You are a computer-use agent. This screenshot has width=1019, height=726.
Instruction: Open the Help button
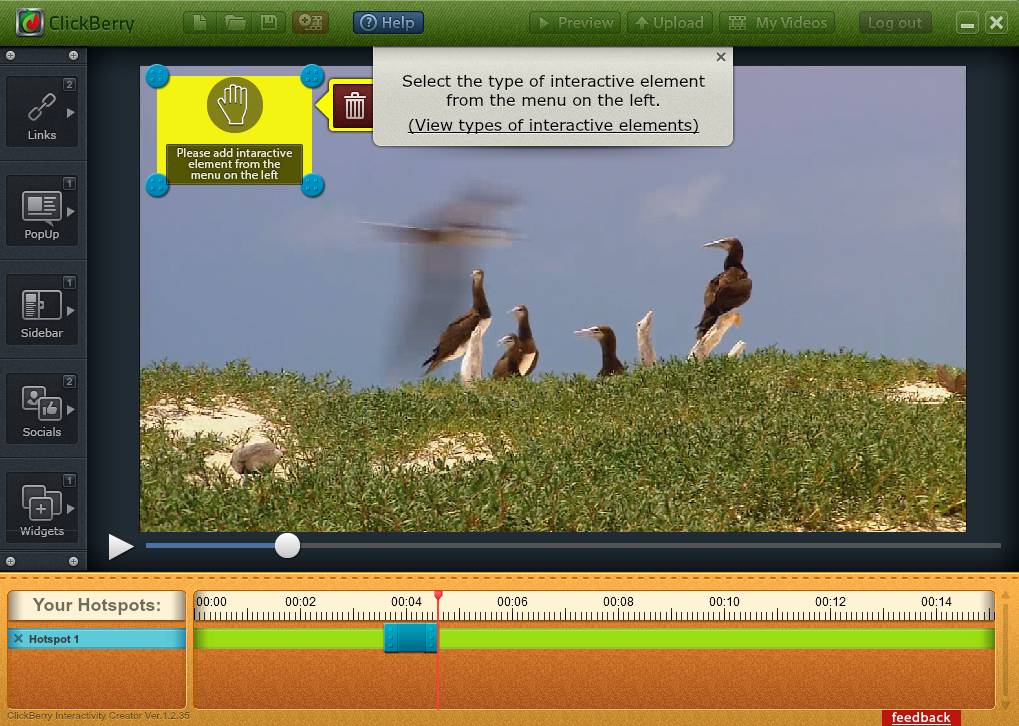tap(388, 22)
